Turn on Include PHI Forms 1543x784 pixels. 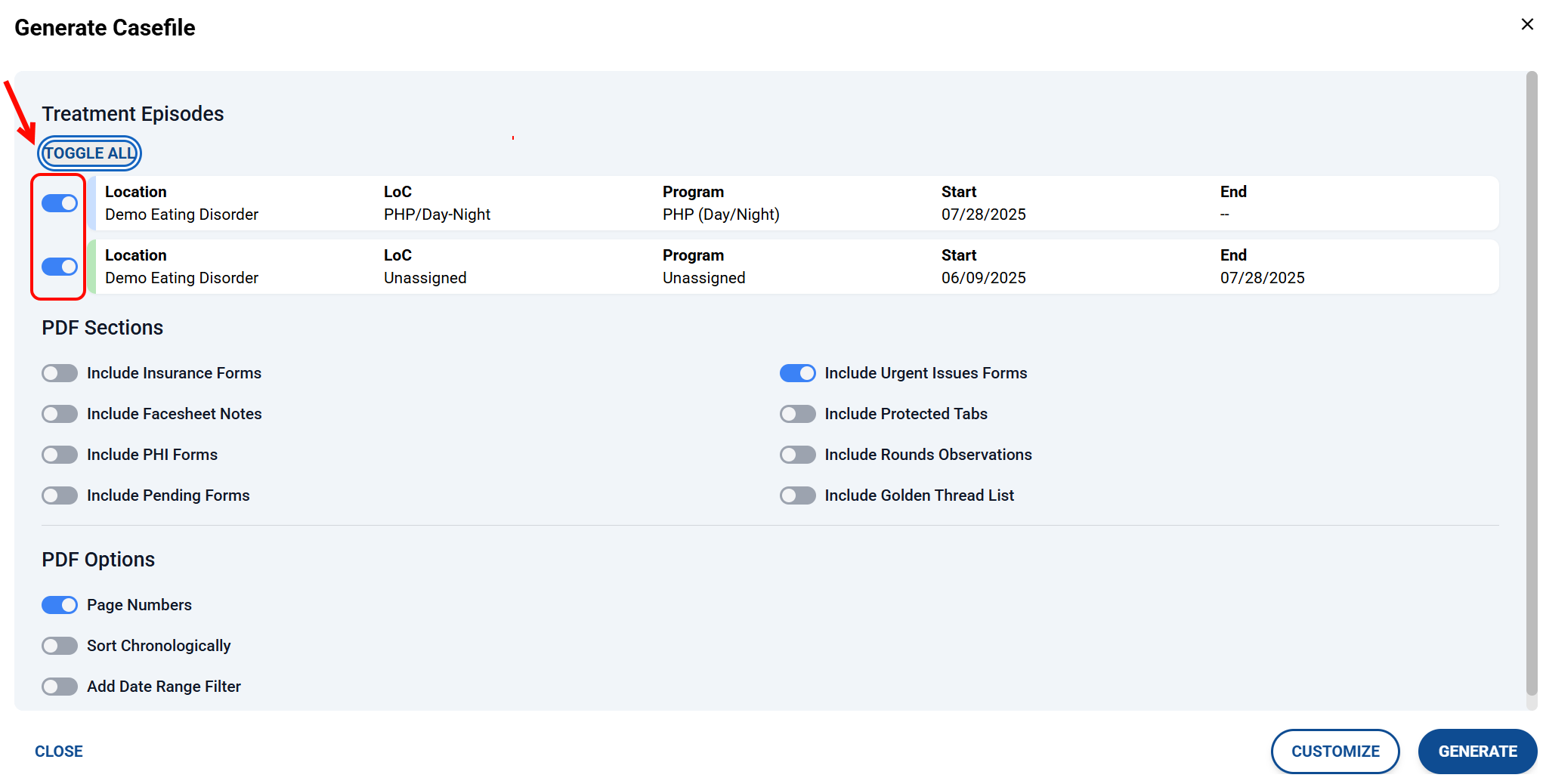[60, 455]
